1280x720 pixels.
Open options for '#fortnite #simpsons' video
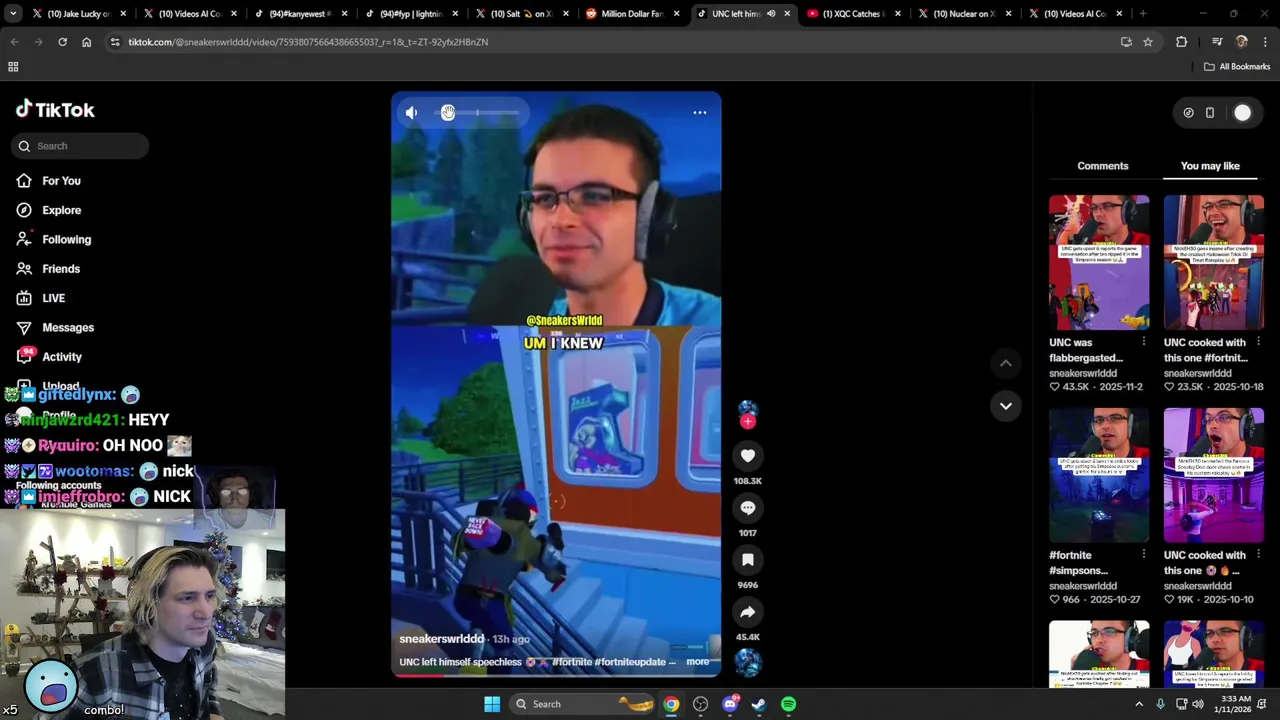[1144, 555]
